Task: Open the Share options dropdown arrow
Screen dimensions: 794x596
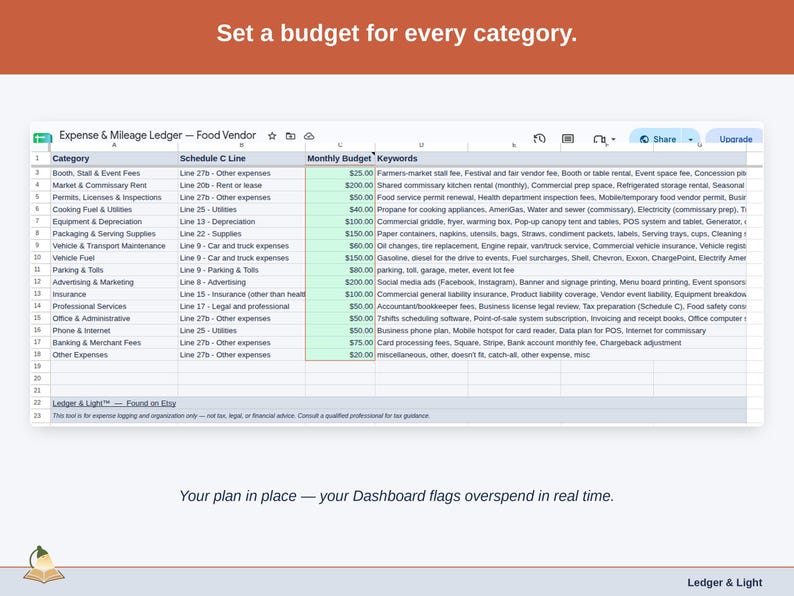Action: click(691, 139)
